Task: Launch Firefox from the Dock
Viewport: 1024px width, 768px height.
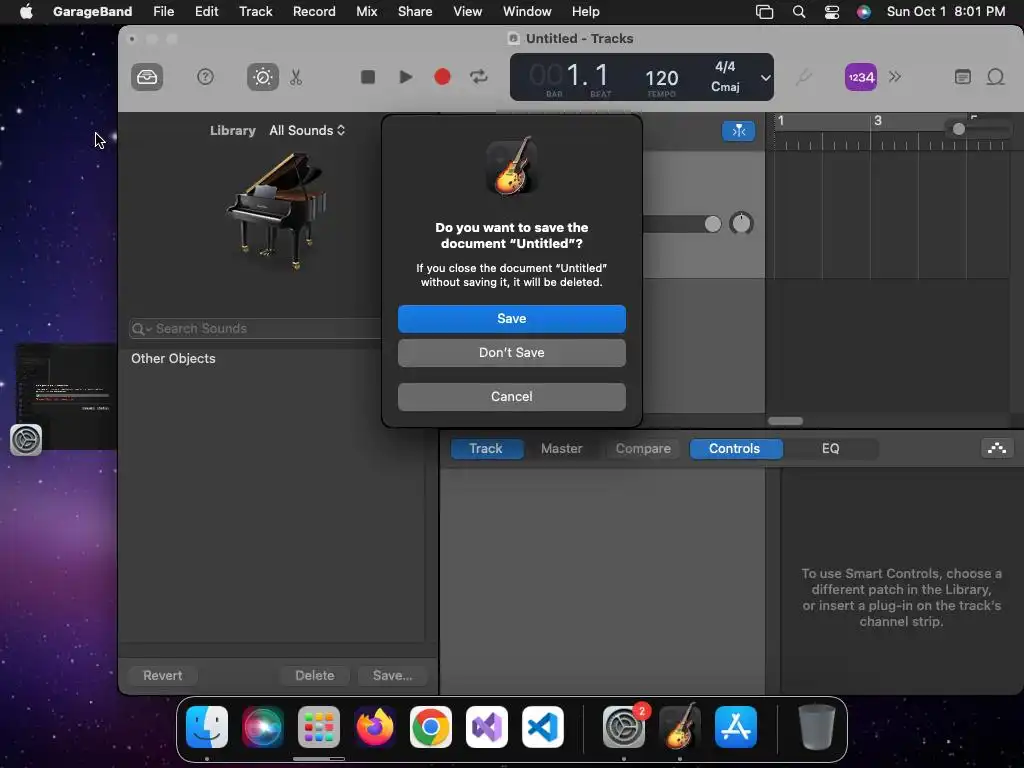Action: [375, 727]
